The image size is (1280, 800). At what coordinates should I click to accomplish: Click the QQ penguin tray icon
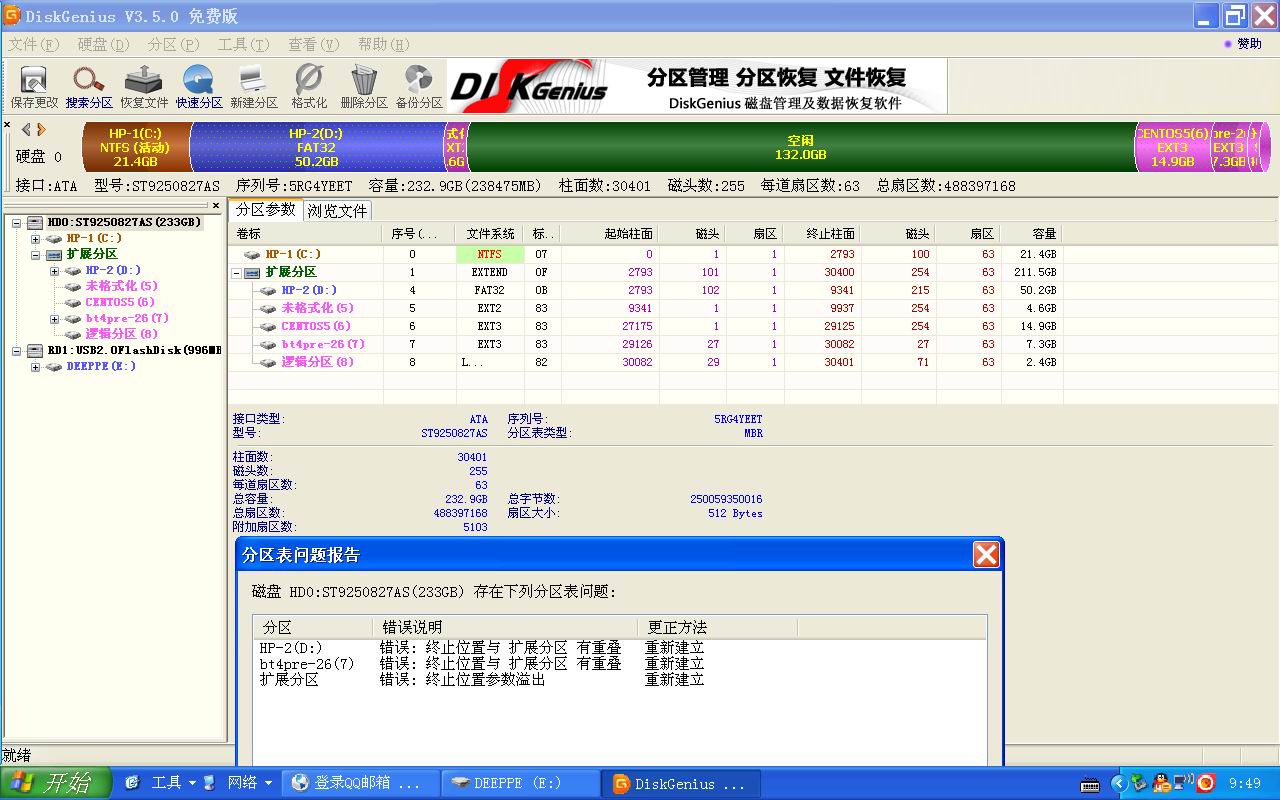point(1161,782)
